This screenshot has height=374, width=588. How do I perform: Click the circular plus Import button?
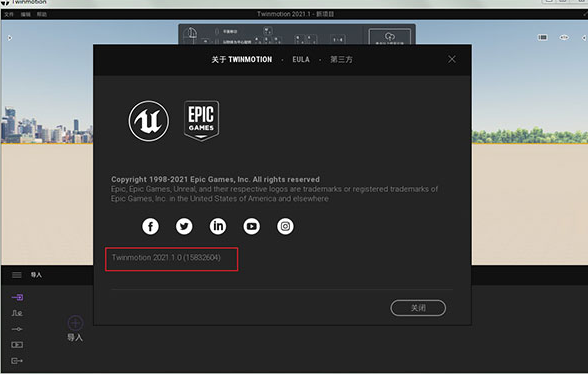pyautogui.click(x=75, y=323)
